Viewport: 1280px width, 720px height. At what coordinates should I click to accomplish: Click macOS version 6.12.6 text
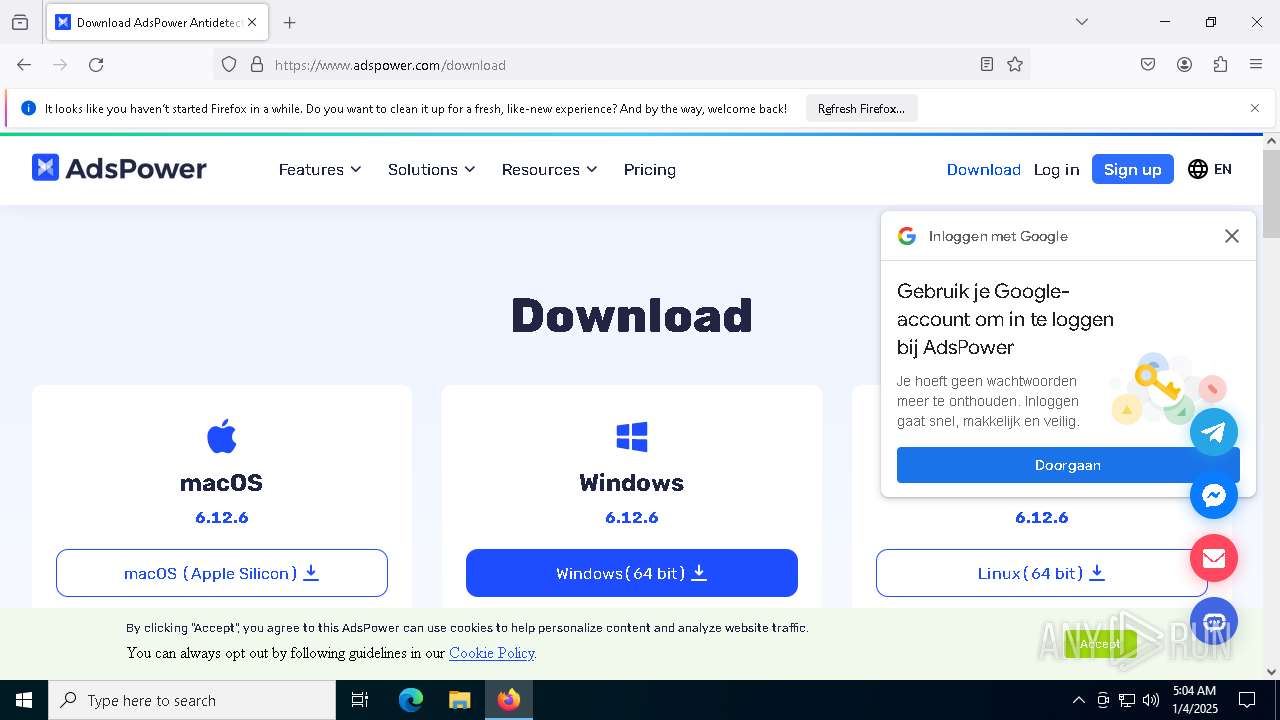point(222,517)
